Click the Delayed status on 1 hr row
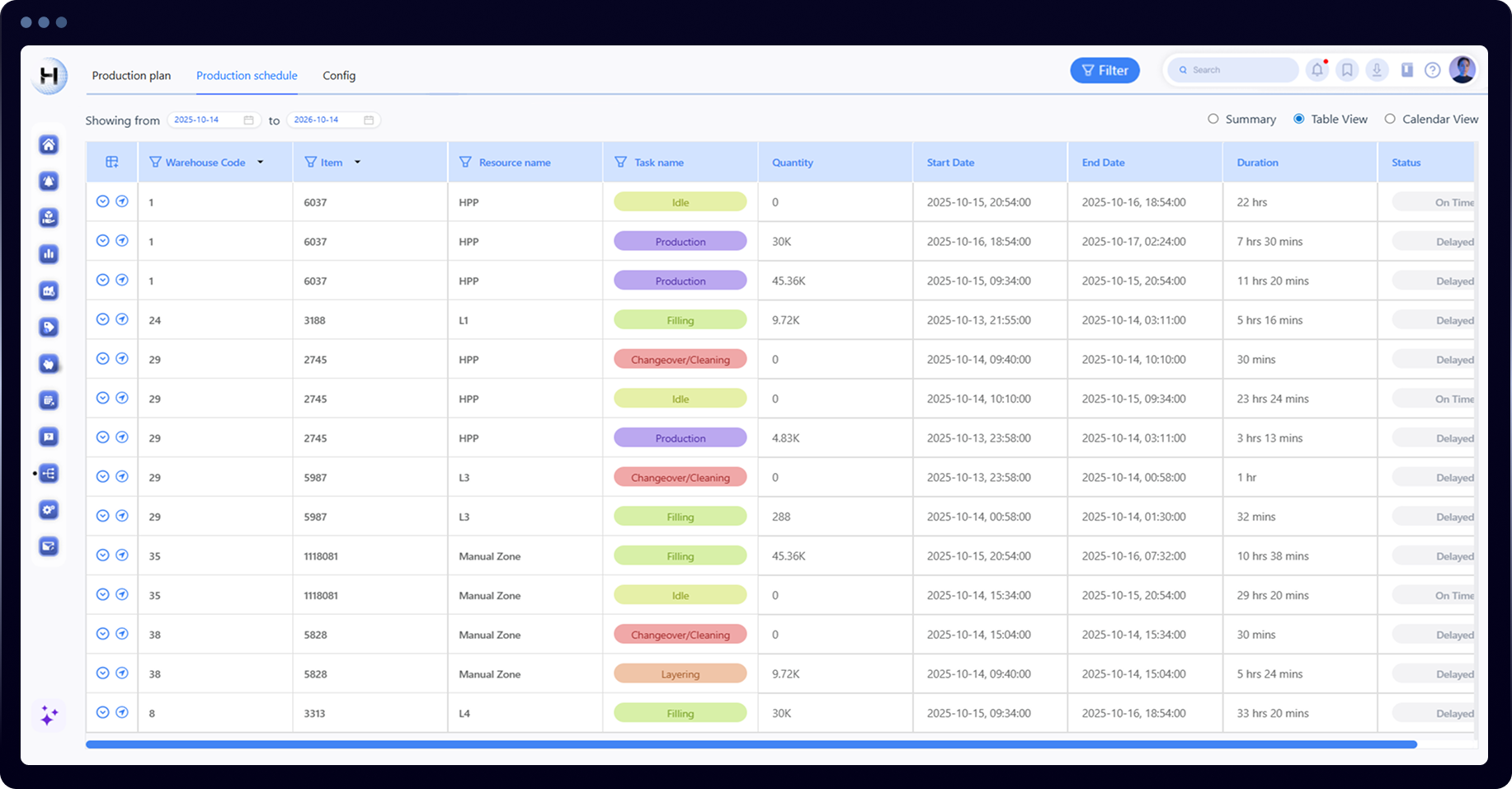 1434,477
